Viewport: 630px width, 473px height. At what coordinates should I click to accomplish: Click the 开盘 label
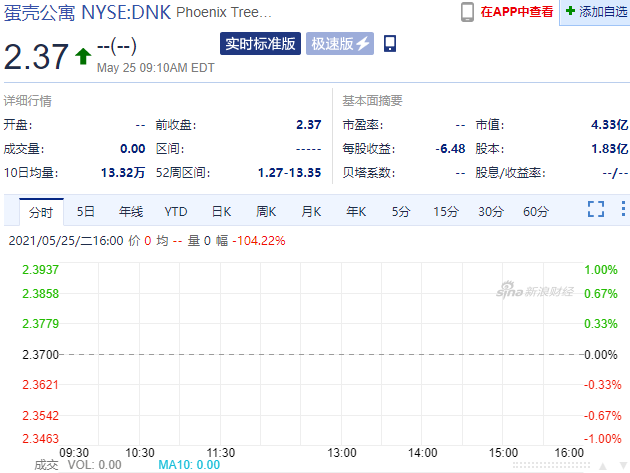coord(18,125)
